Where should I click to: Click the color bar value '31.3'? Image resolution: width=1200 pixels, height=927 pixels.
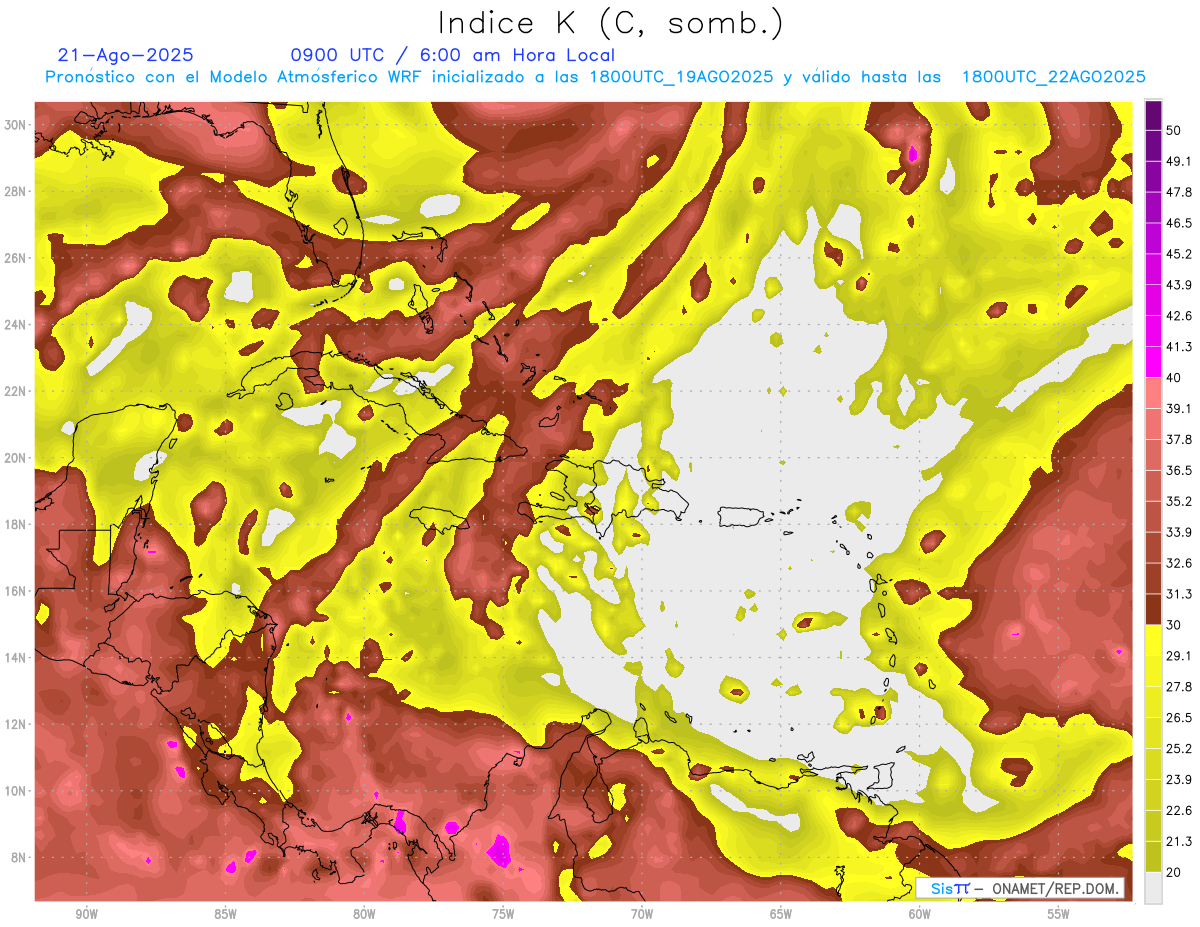pos(1178,594)
